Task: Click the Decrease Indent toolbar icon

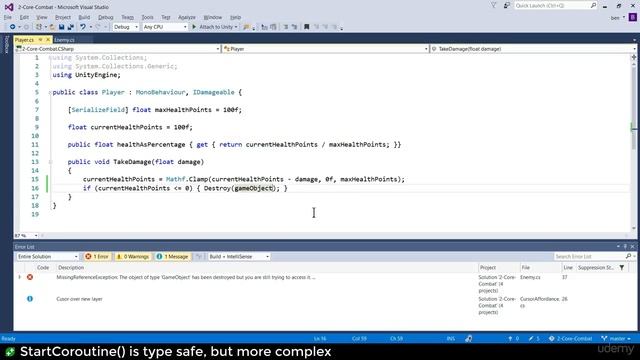Action: tap(286, 27)
